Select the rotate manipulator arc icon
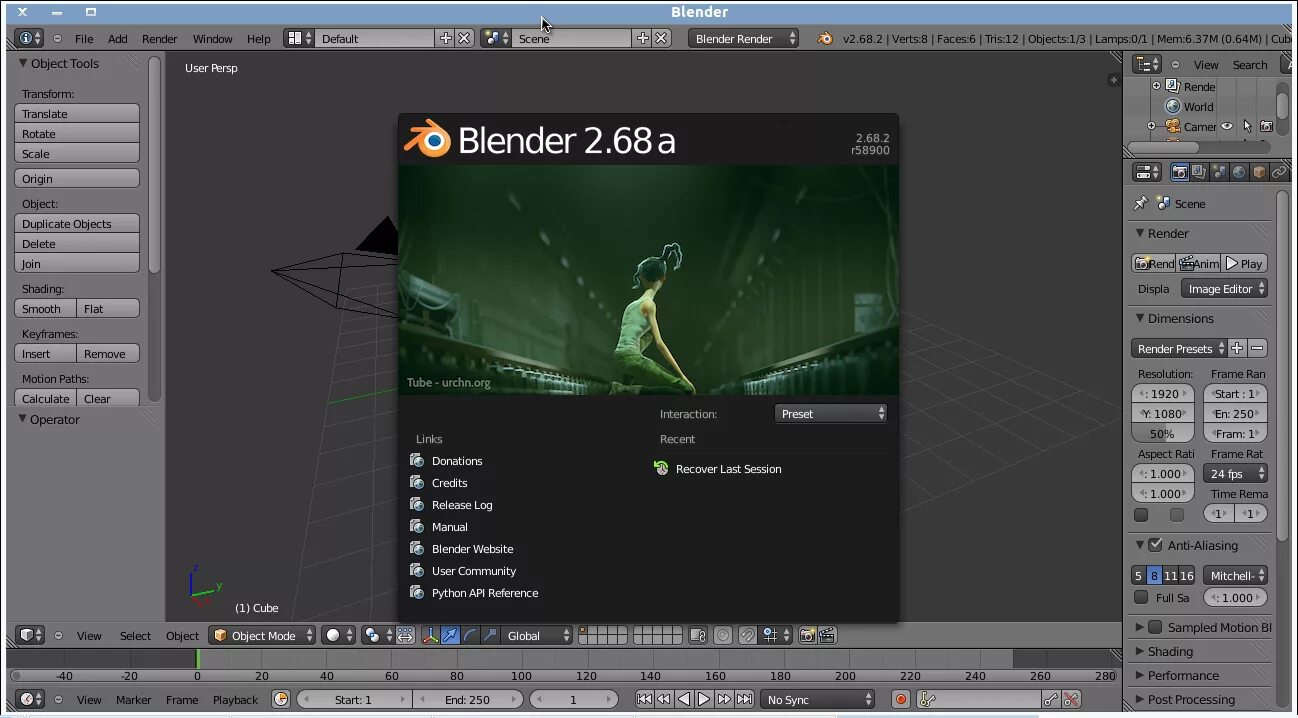 pos(470,635)
